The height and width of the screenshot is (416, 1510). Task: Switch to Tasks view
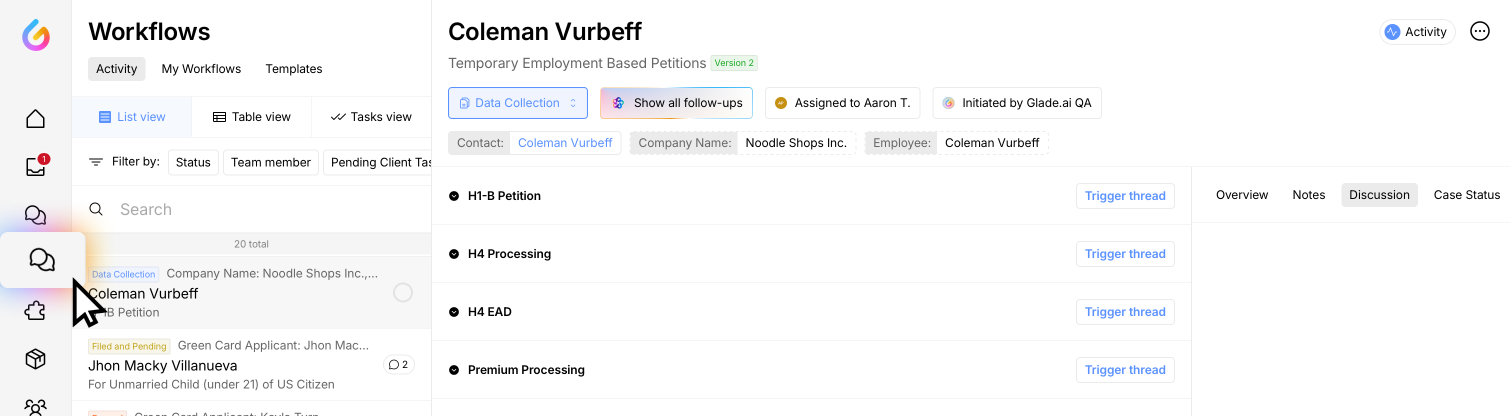[x=371, y=117]
